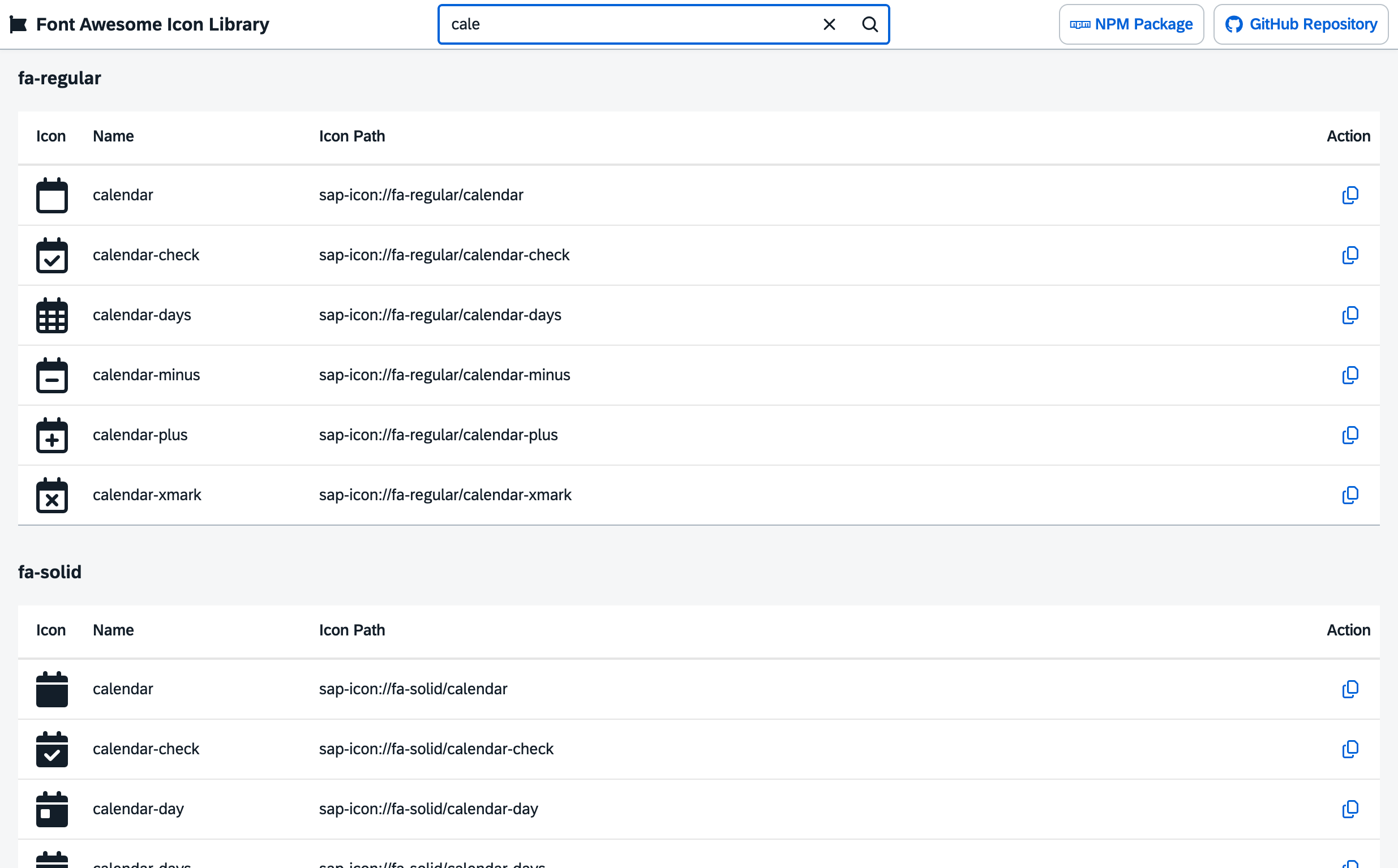The image size is (1398, 868).
Task: Open the NPM Package link
Action: click(1131, 24)
